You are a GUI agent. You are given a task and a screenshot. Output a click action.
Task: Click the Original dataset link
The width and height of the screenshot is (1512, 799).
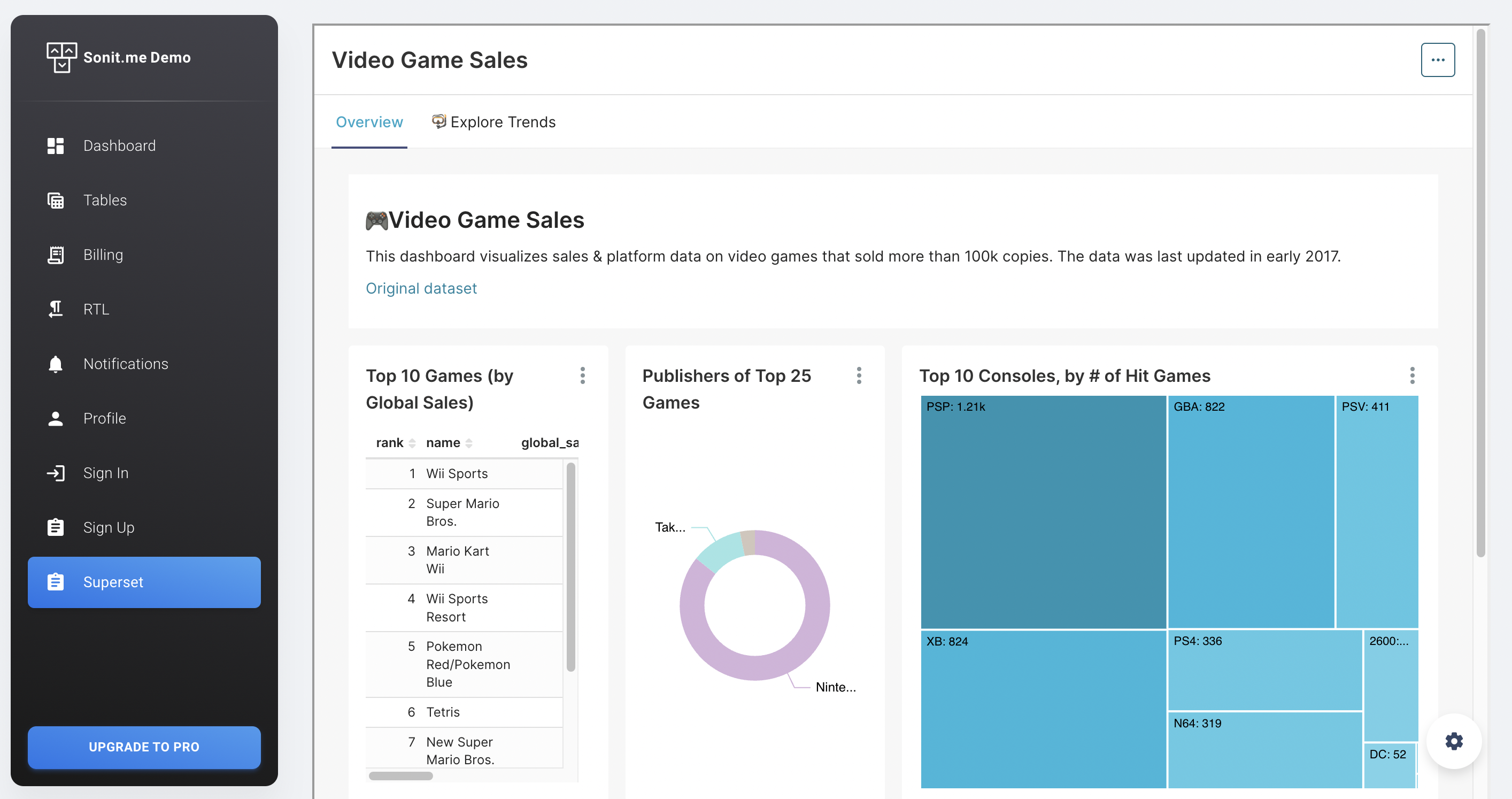[421, 288]
